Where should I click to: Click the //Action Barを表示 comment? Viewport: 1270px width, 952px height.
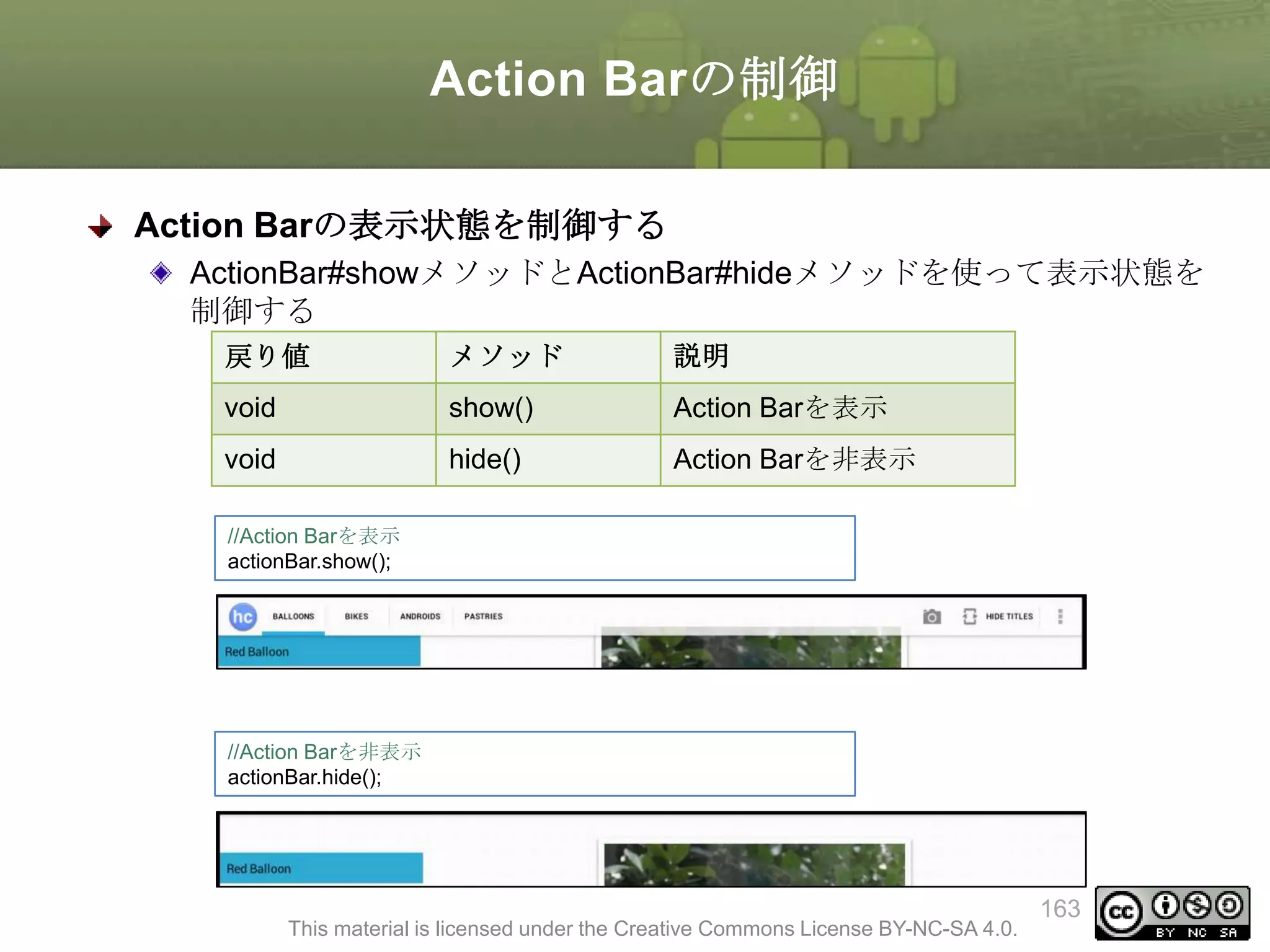[314, 536]
